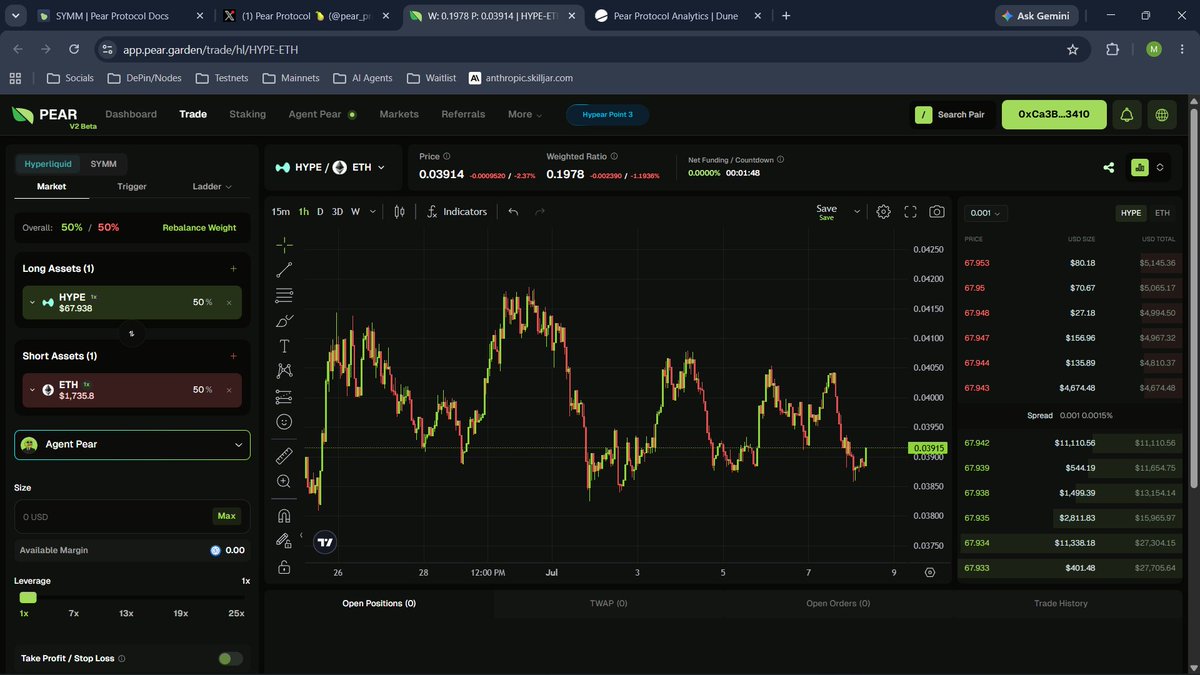Click the Max size button
Screen dimensions: 1200x675
[227, 516]
